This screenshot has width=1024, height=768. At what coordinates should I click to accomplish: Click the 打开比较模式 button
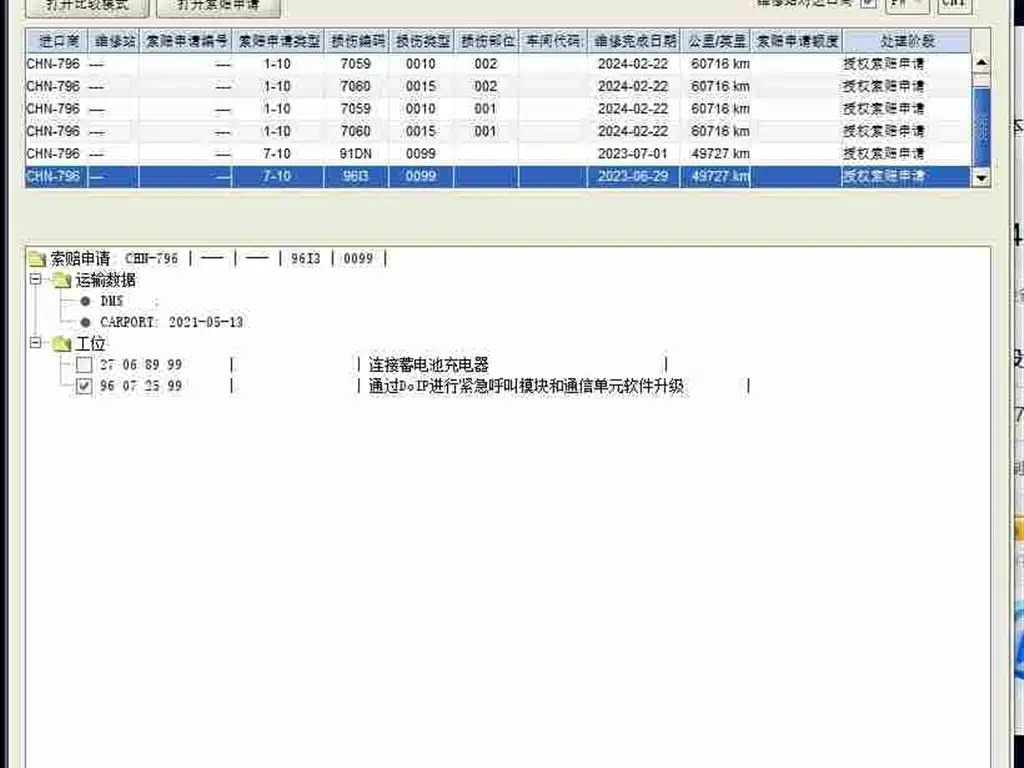pos(88,7)
